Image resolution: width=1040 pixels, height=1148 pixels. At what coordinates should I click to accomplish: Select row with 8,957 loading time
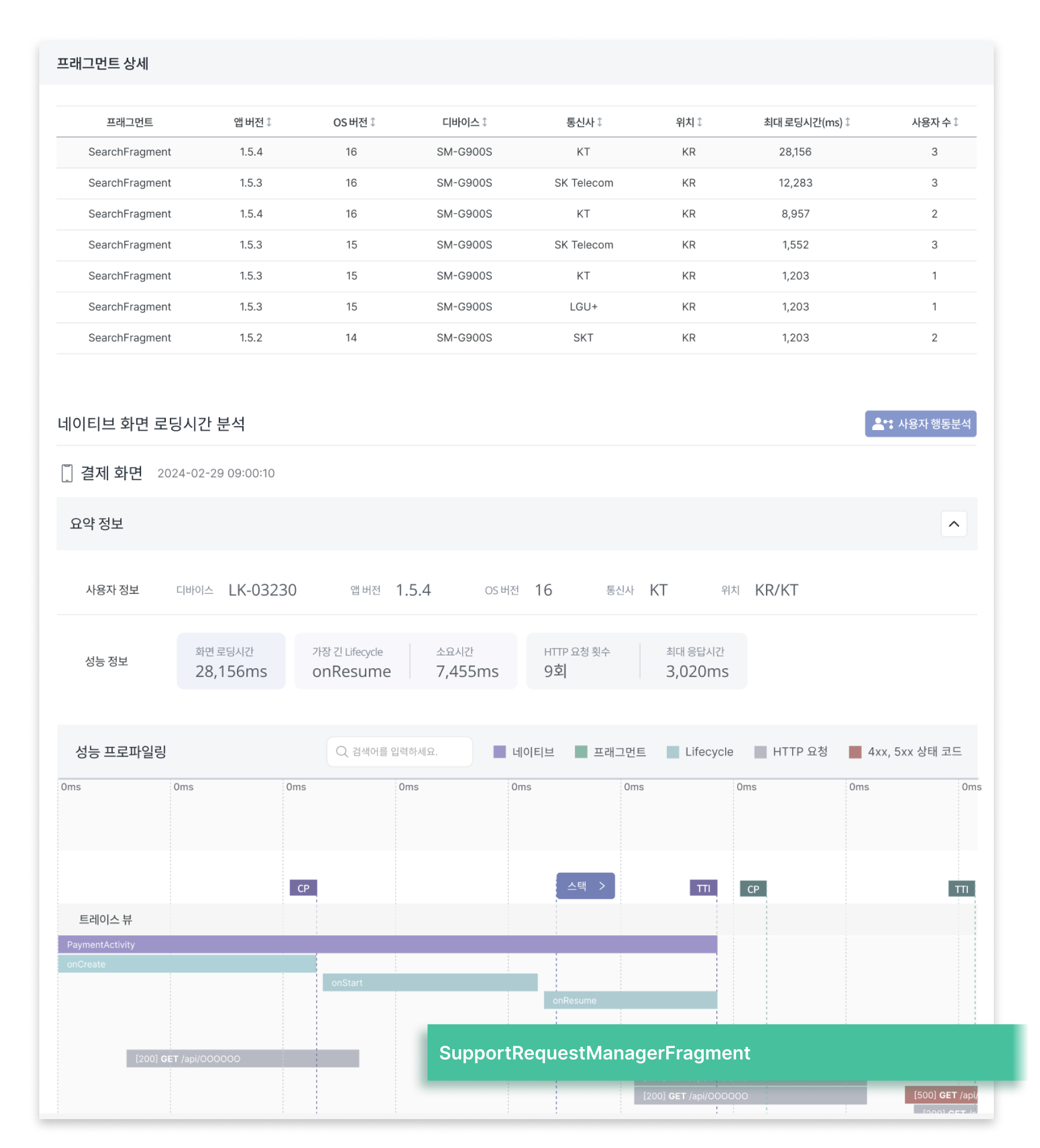(517, 214)
